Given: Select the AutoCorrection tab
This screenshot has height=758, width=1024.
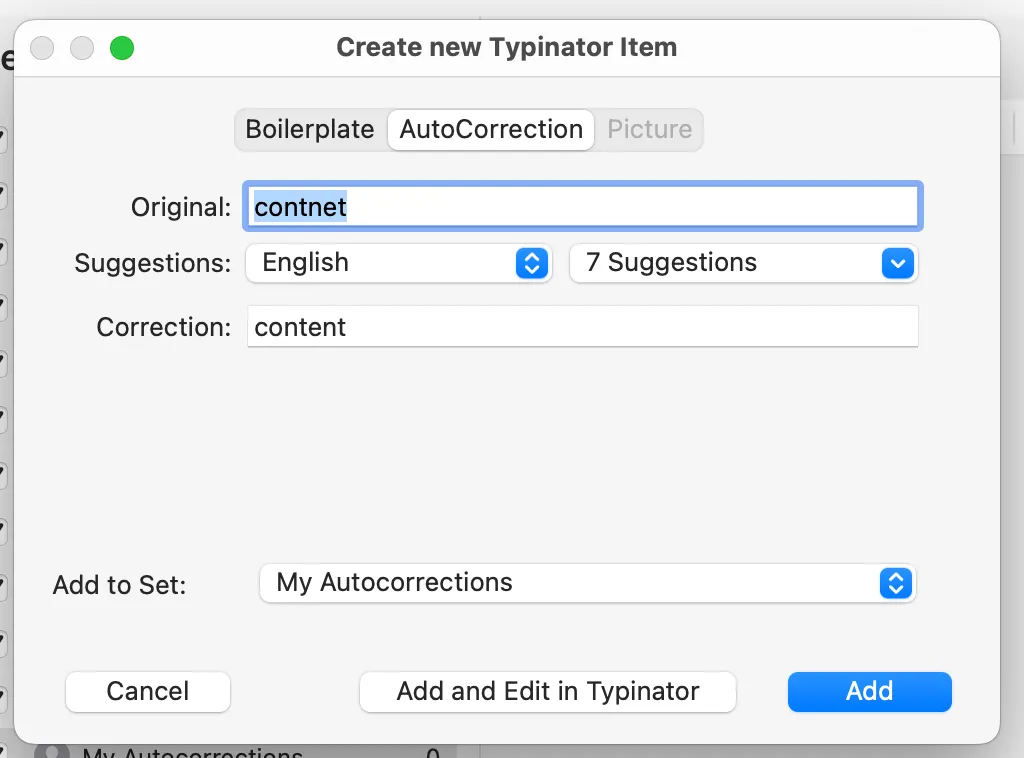Looking at the screenshot, I should (490, 129).
